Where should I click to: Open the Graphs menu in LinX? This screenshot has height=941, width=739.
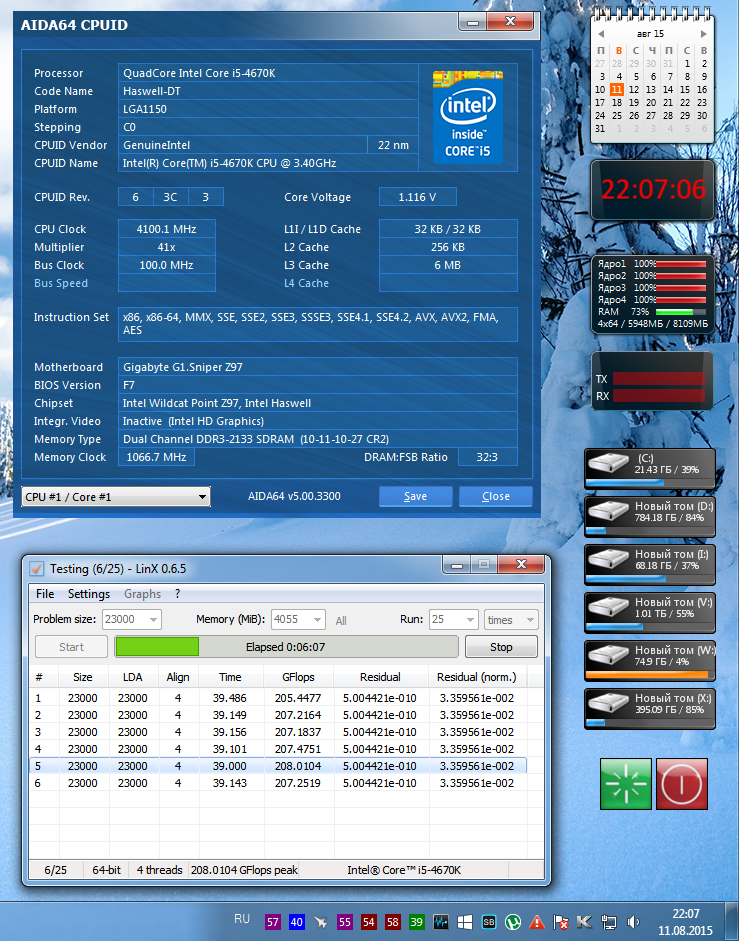click(x=142, y=594)
